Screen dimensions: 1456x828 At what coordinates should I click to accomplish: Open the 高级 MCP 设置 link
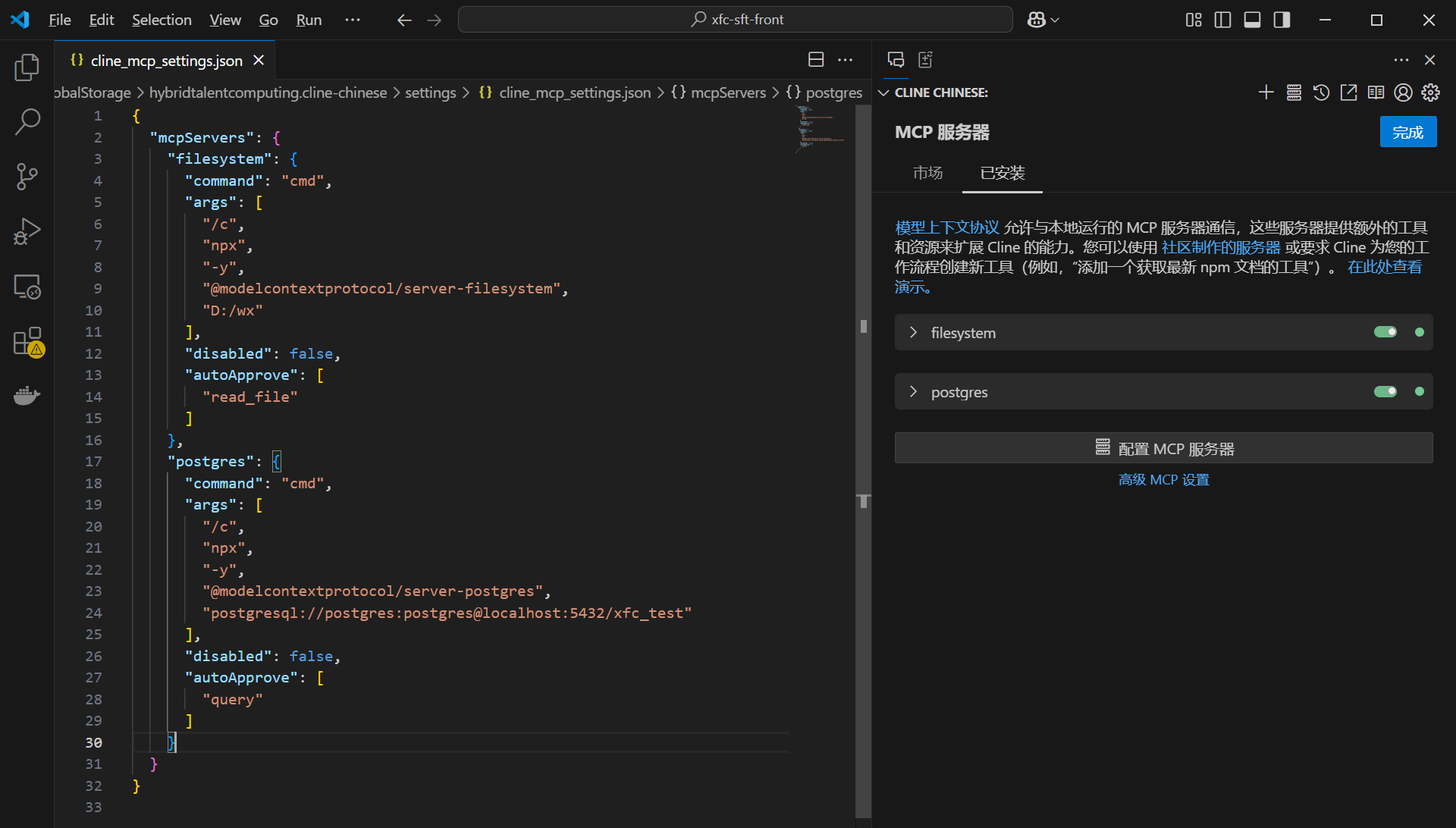[x=1163, y=480]
